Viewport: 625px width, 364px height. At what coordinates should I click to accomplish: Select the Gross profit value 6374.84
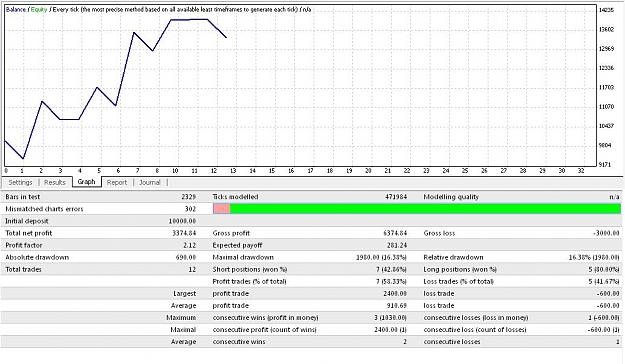[395, 233]
